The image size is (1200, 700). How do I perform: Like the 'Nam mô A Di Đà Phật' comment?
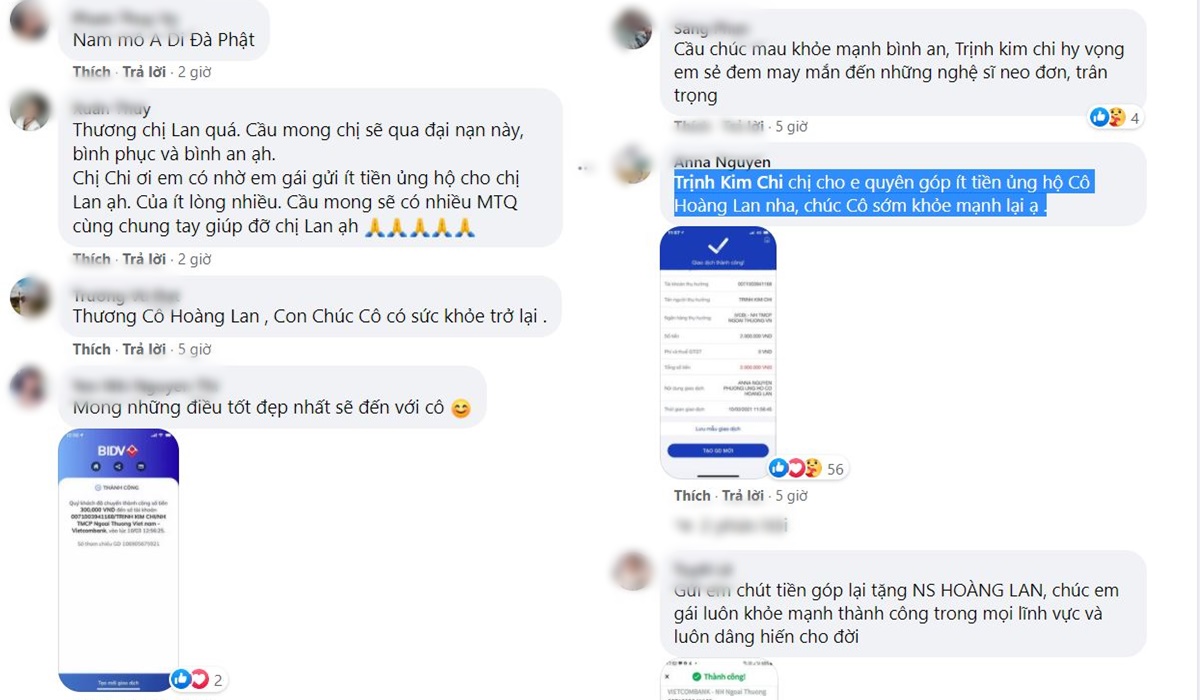[91, 72]
